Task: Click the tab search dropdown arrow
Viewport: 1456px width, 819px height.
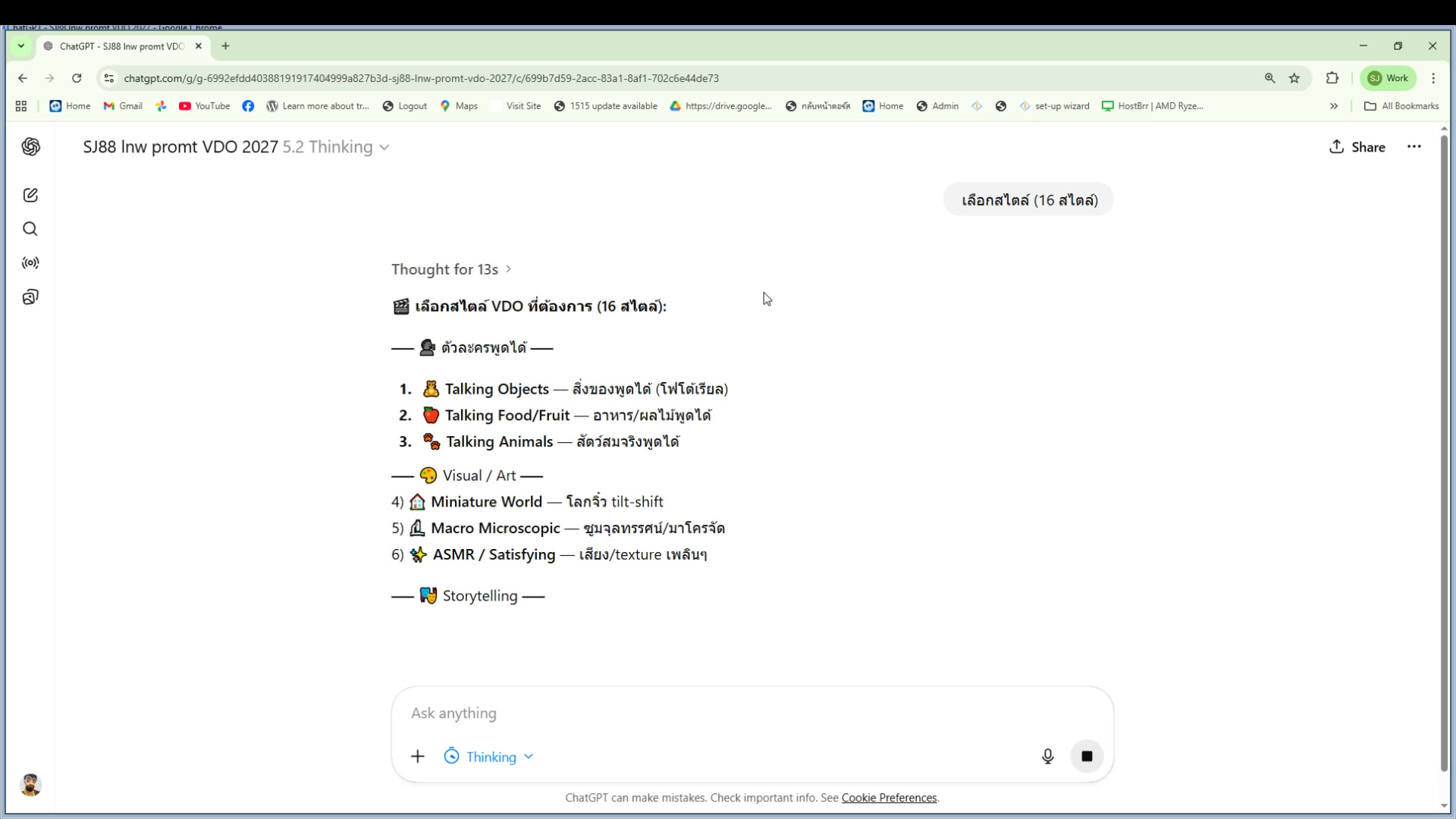Action: (21, 46)
